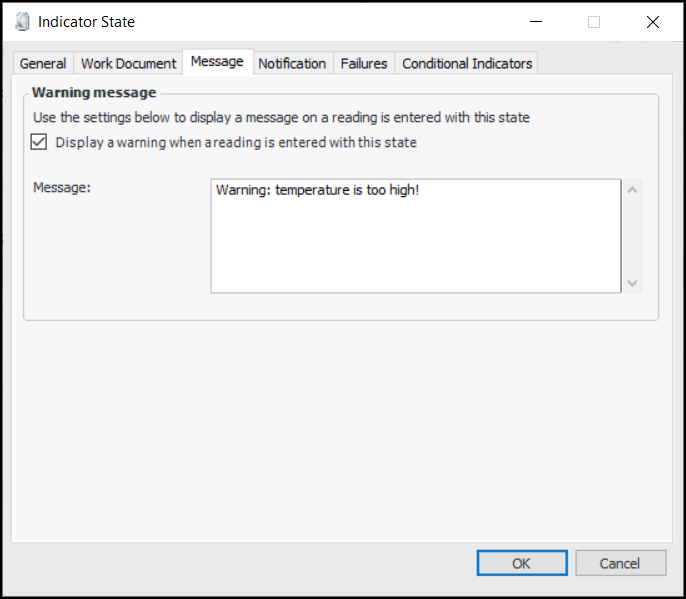This screenshot has width=686, height=599.
Task: Open the Failures tab
Action: [364, 63]
